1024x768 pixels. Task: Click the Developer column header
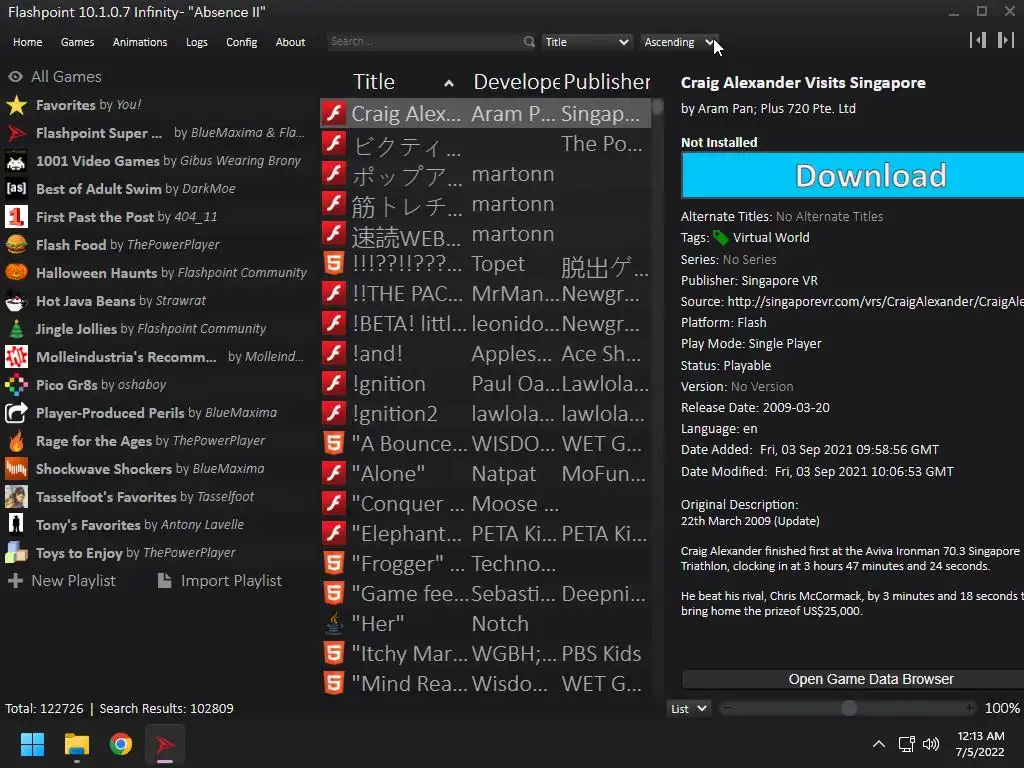[516, 82]
